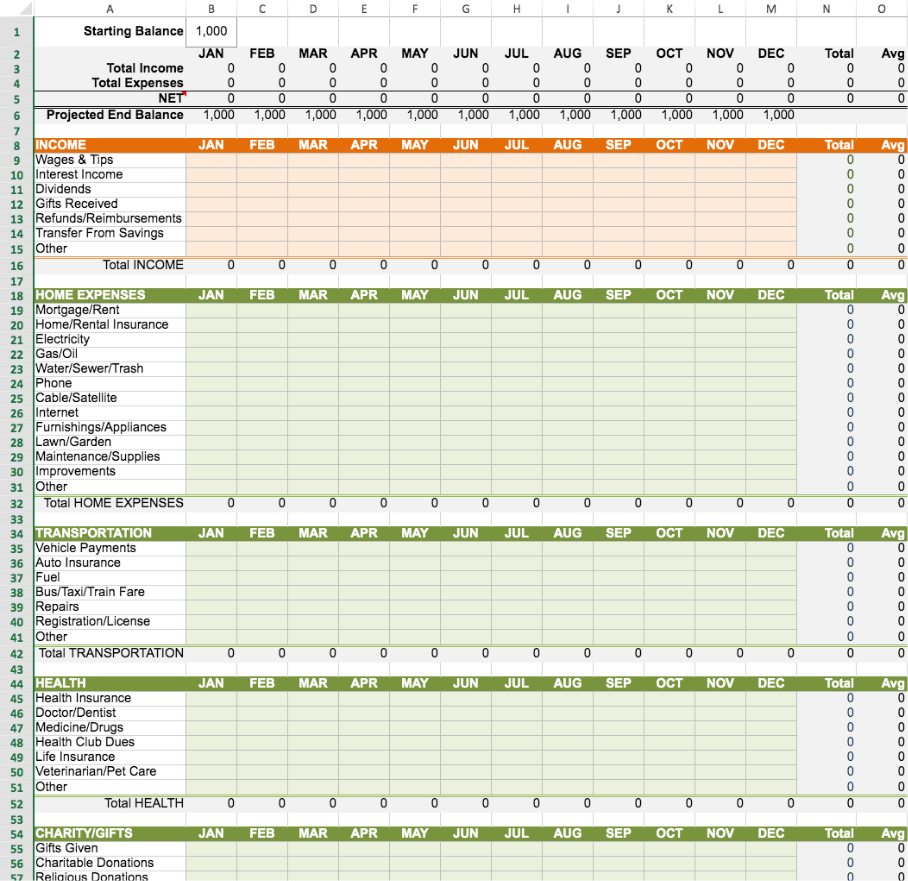The height and width of the screenshot is (881, 908).
Task: Select row 1 header
Action: click(17, 32)
